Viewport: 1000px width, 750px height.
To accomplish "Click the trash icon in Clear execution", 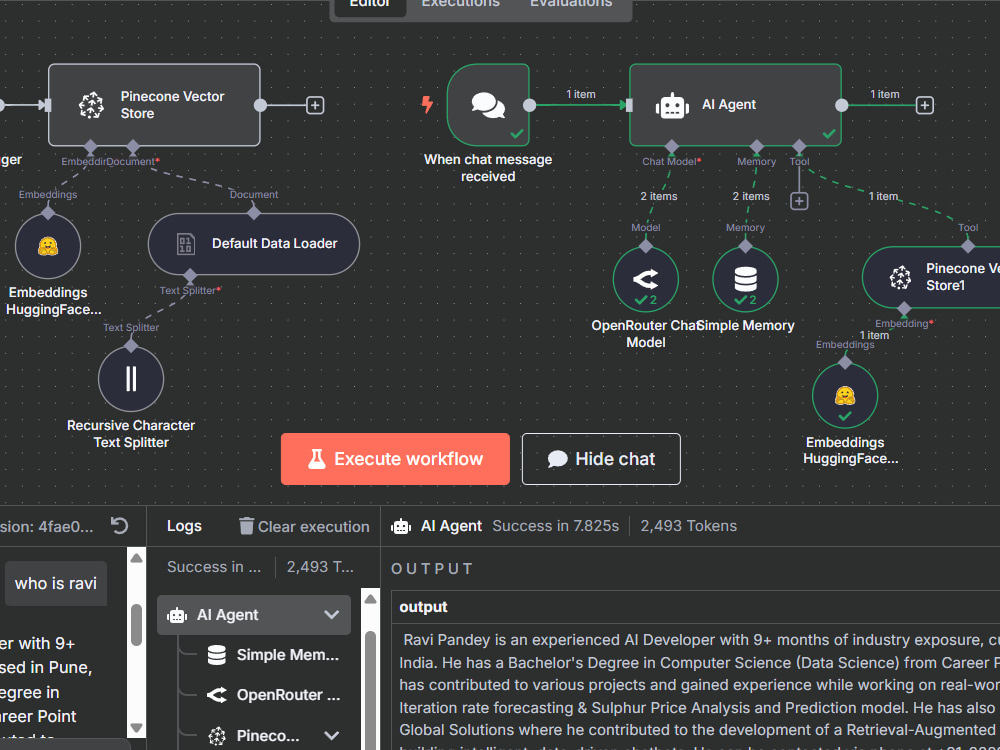I will click(246, 526).
